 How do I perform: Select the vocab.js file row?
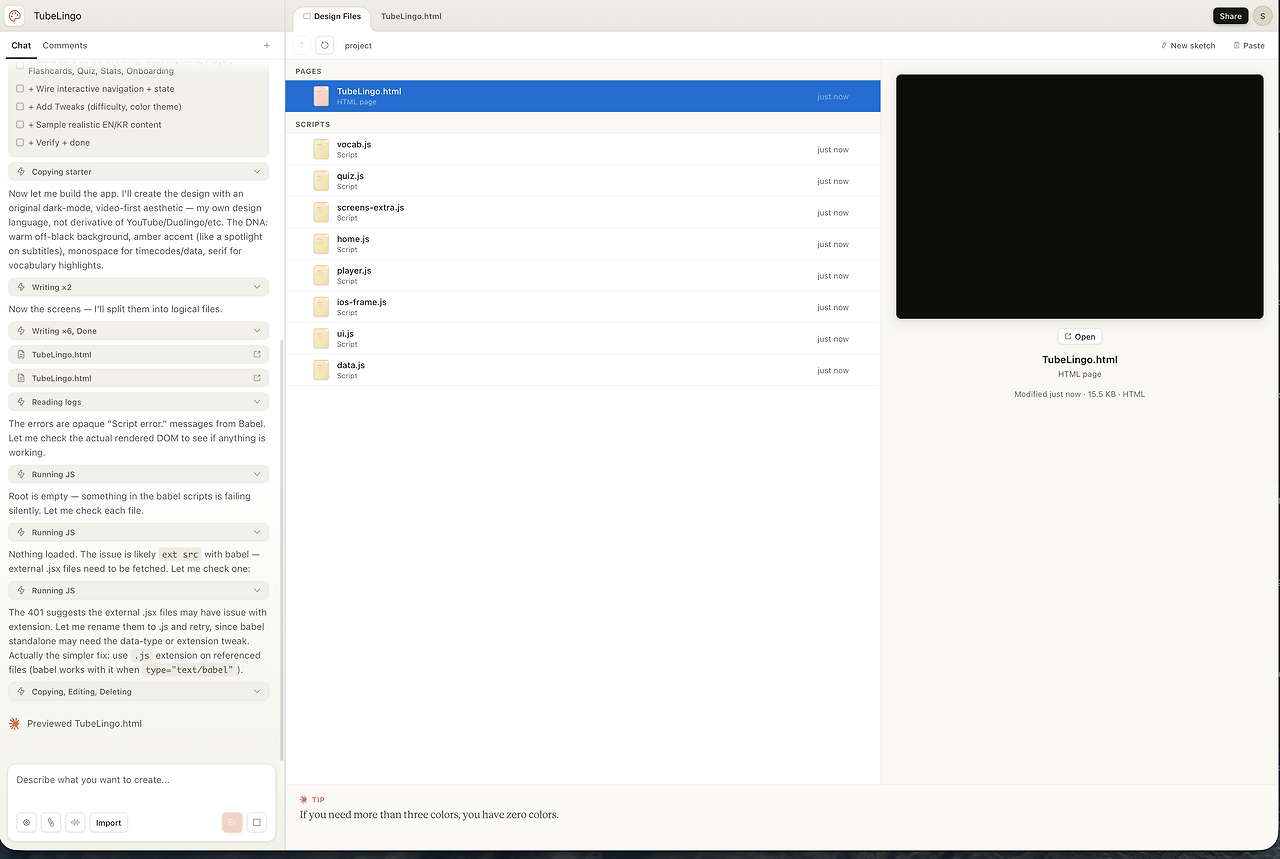583,149
